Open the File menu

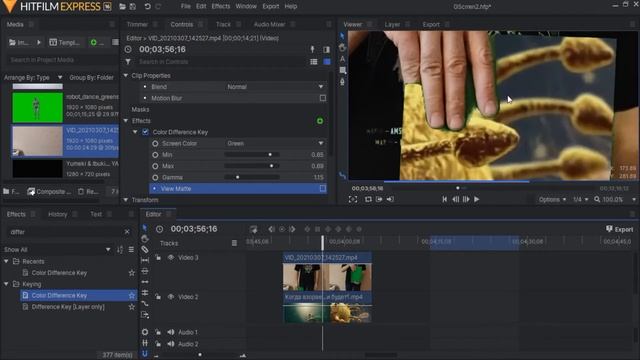tap(185, 7)
